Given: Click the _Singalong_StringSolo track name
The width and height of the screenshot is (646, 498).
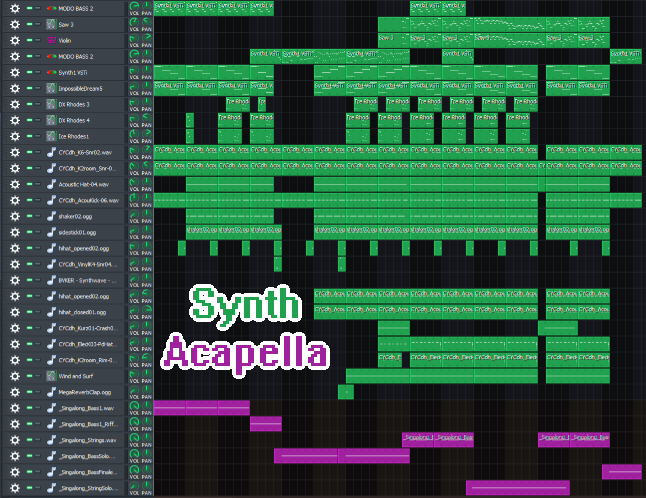Looking at the screenshot, I should [88, 488].
